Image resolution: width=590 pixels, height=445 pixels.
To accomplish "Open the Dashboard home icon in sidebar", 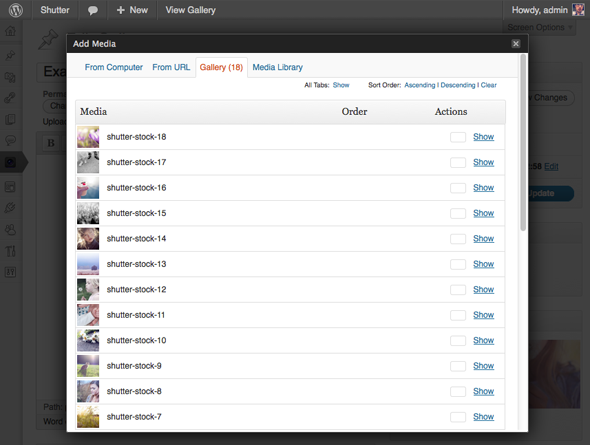I will pos(11,31).
